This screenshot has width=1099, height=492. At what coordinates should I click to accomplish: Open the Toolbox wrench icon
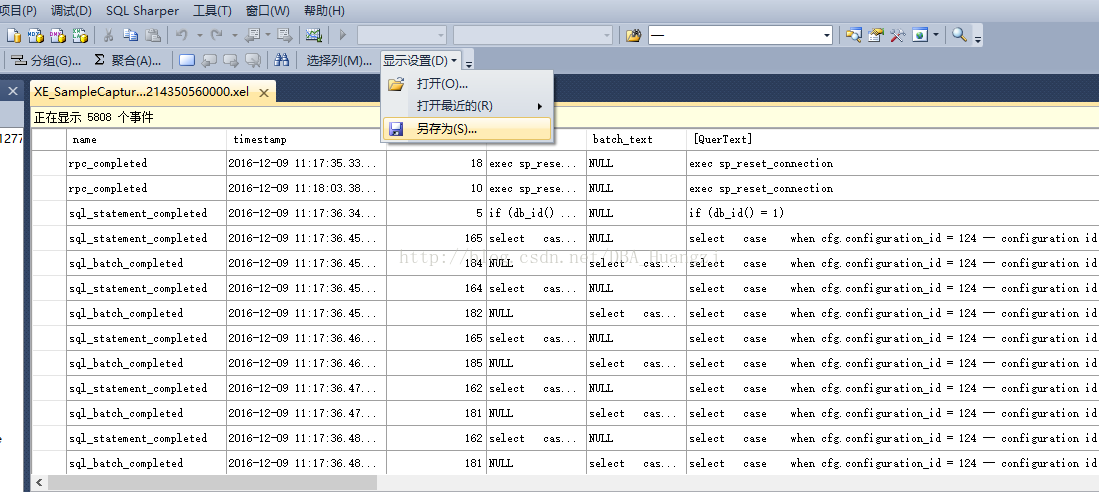(x=897, y=35)
